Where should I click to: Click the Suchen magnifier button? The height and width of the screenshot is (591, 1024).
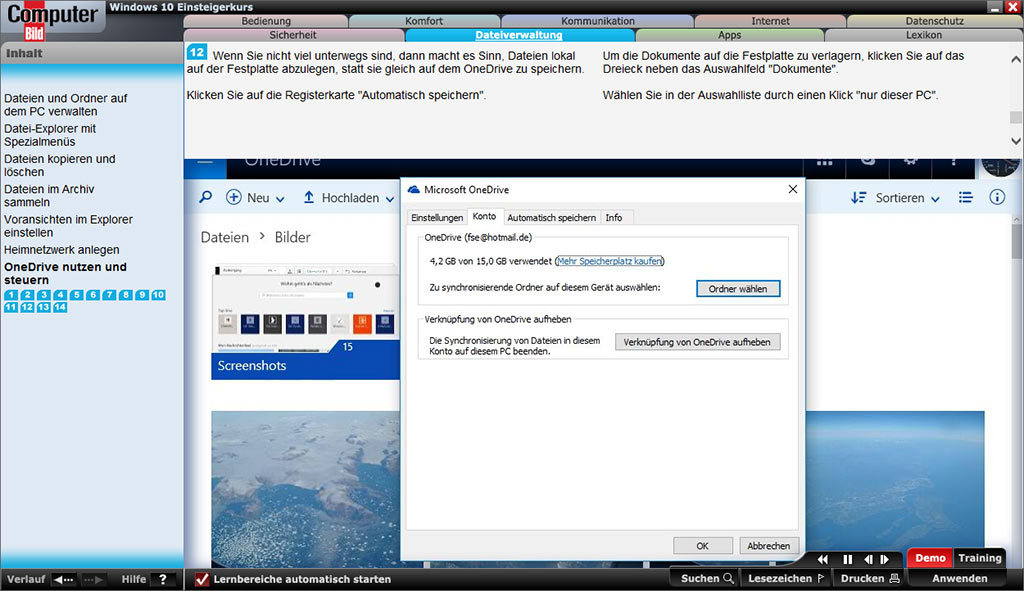pyautogui.click(x=707, y=579)
